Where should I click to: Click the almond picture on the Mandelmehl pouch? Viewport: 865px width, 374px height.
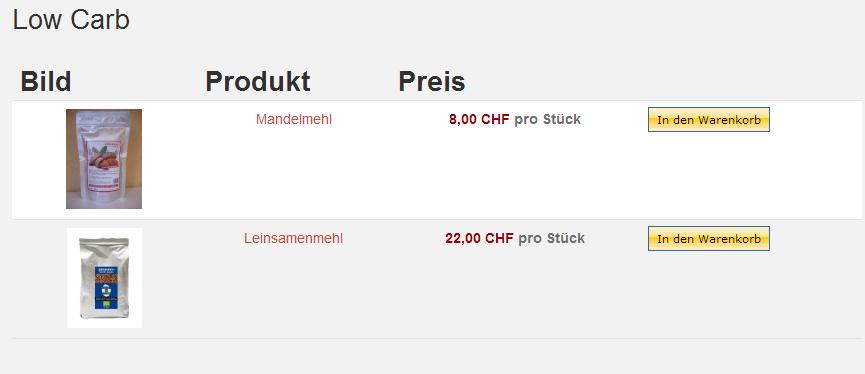104,160
